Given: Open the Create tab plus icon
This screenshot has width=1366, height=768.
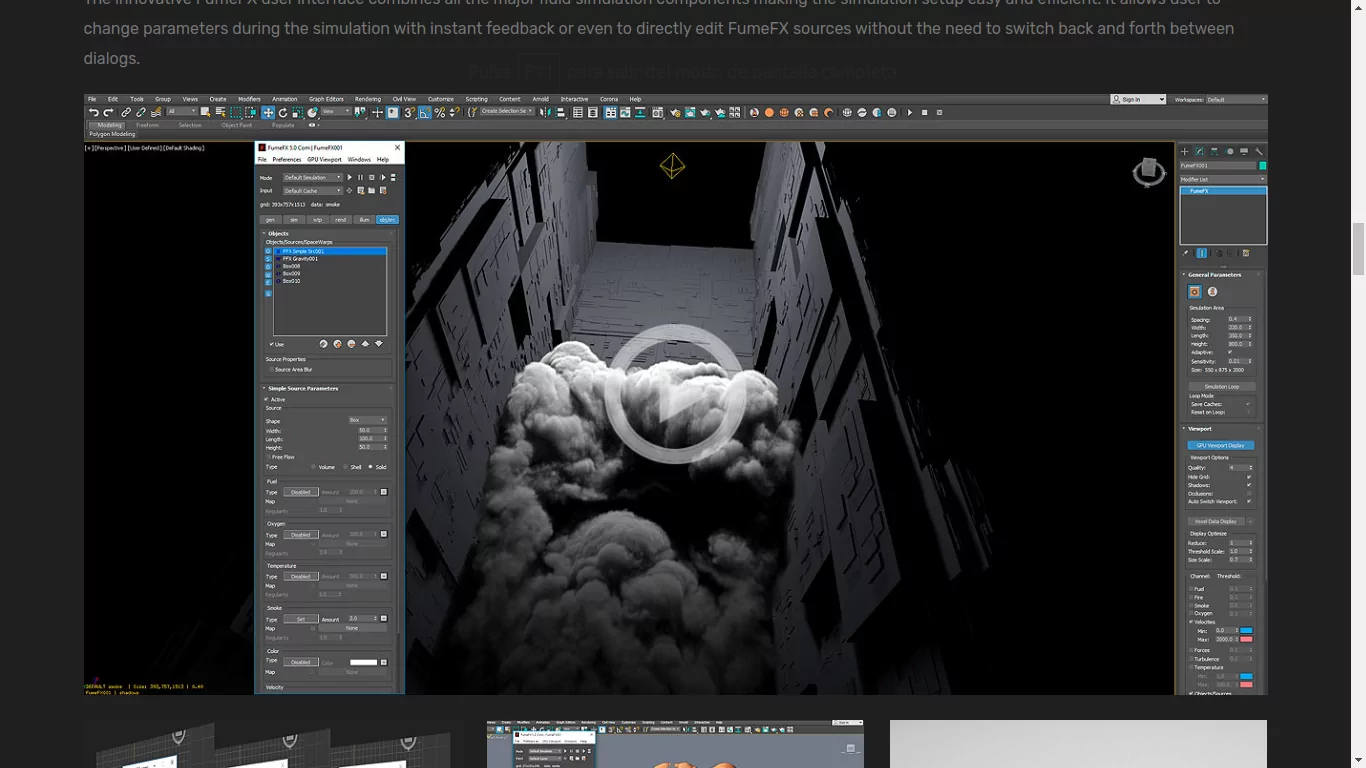Looking at the screenshot, I should coord(1184,151).
